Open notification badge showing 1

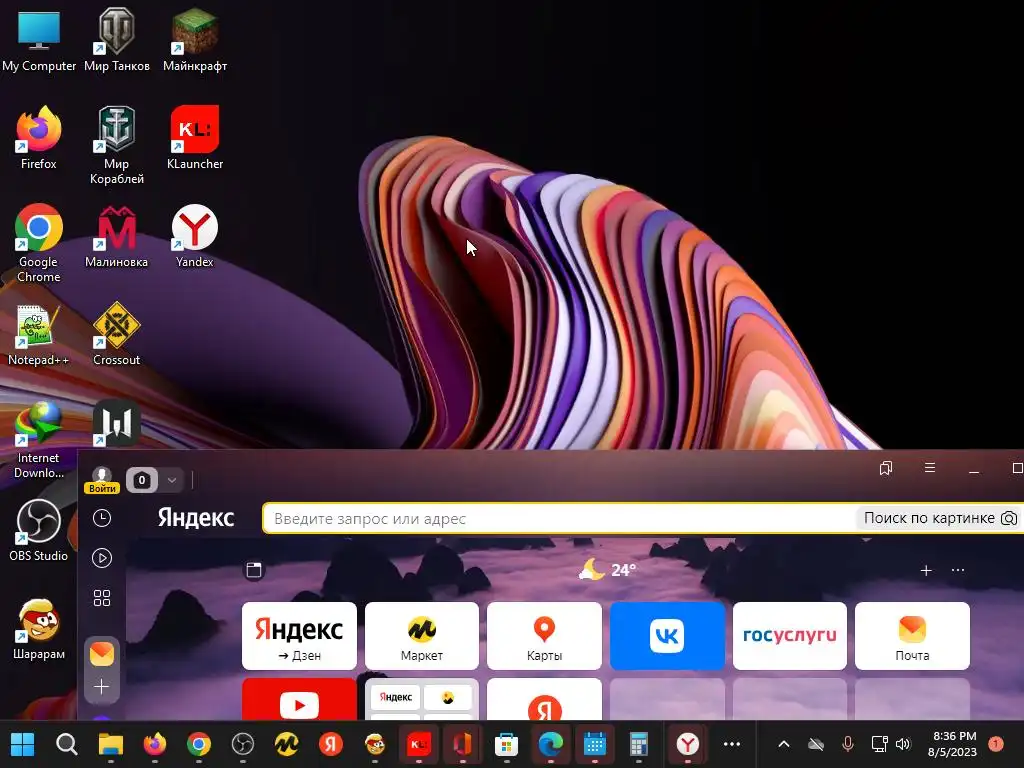[996, 744]
